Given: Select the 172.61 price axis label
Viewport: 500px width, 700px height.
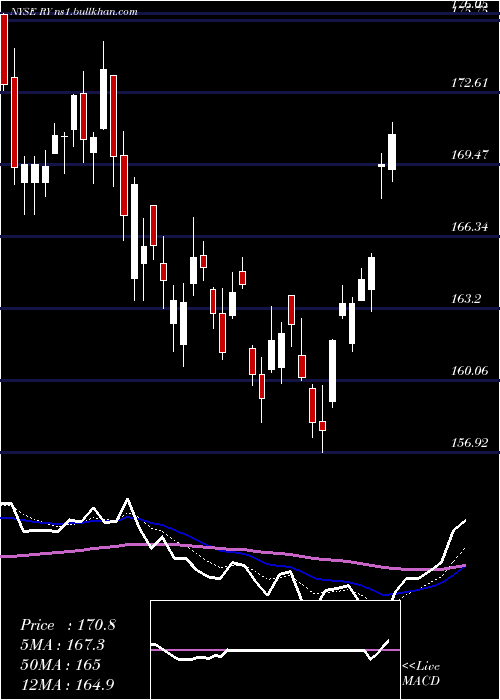Looking at the screenshot, I should pyautogui.click(x=469, y=83).
